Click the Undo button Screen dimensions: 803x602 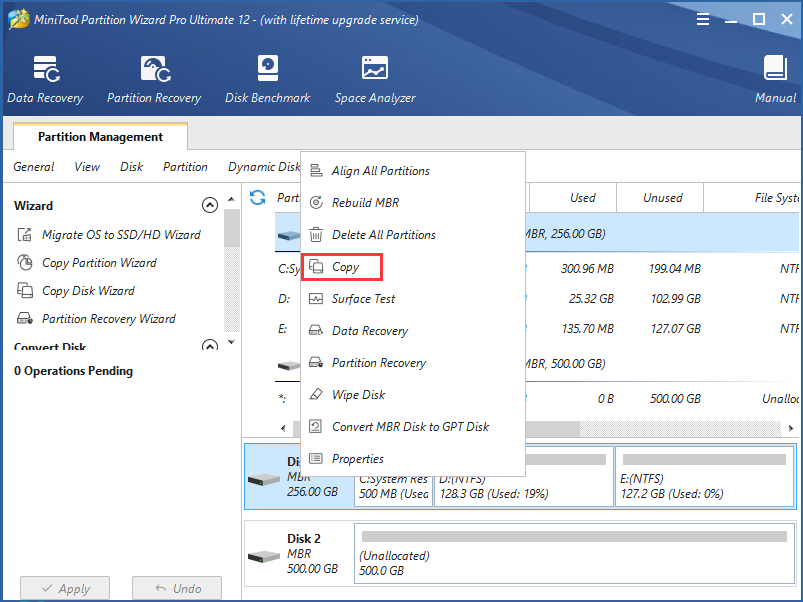click(x=177, y=588)
